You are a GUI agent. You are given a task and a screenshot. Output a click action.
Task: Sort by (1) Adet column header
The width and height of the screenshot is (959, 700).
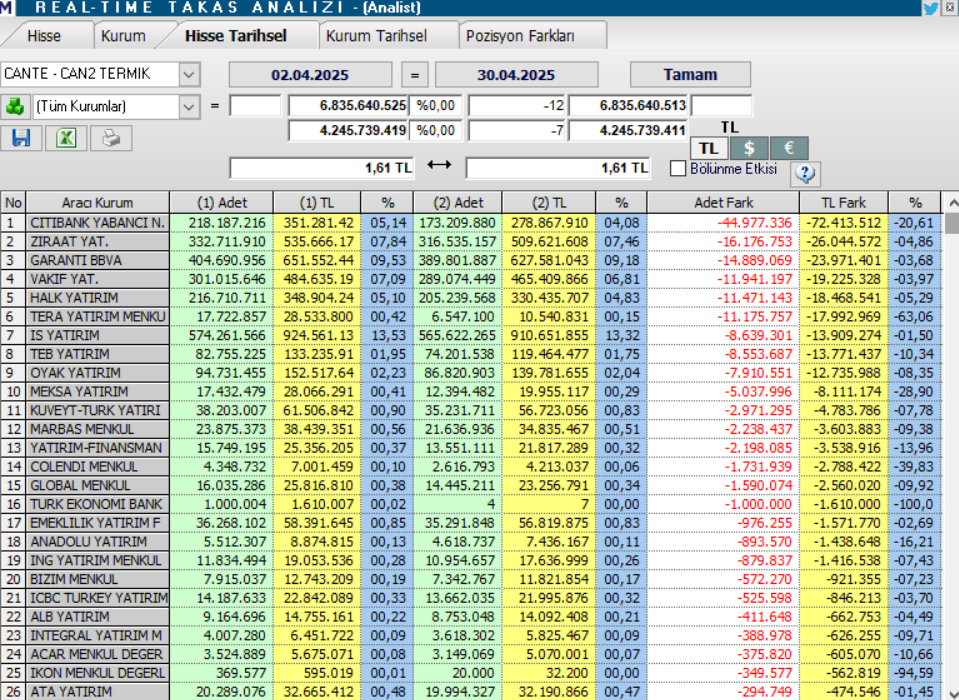tap(222, 203)
